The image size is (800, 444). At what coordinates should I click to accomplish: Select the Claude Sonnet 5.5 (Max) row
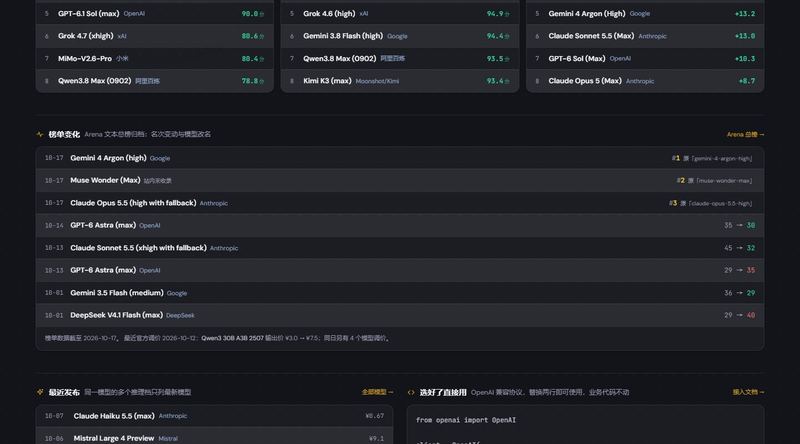coord(645,36)
